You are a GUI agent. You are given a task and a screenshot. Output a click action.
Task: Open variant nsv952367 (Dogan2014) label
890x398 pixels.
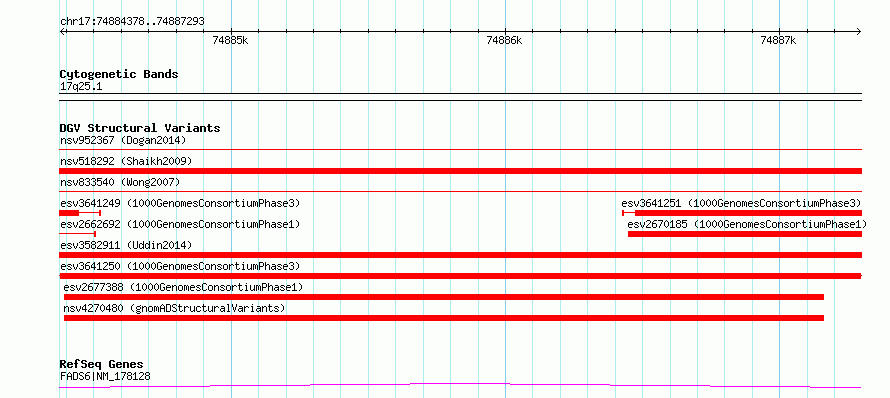point(123,140)
